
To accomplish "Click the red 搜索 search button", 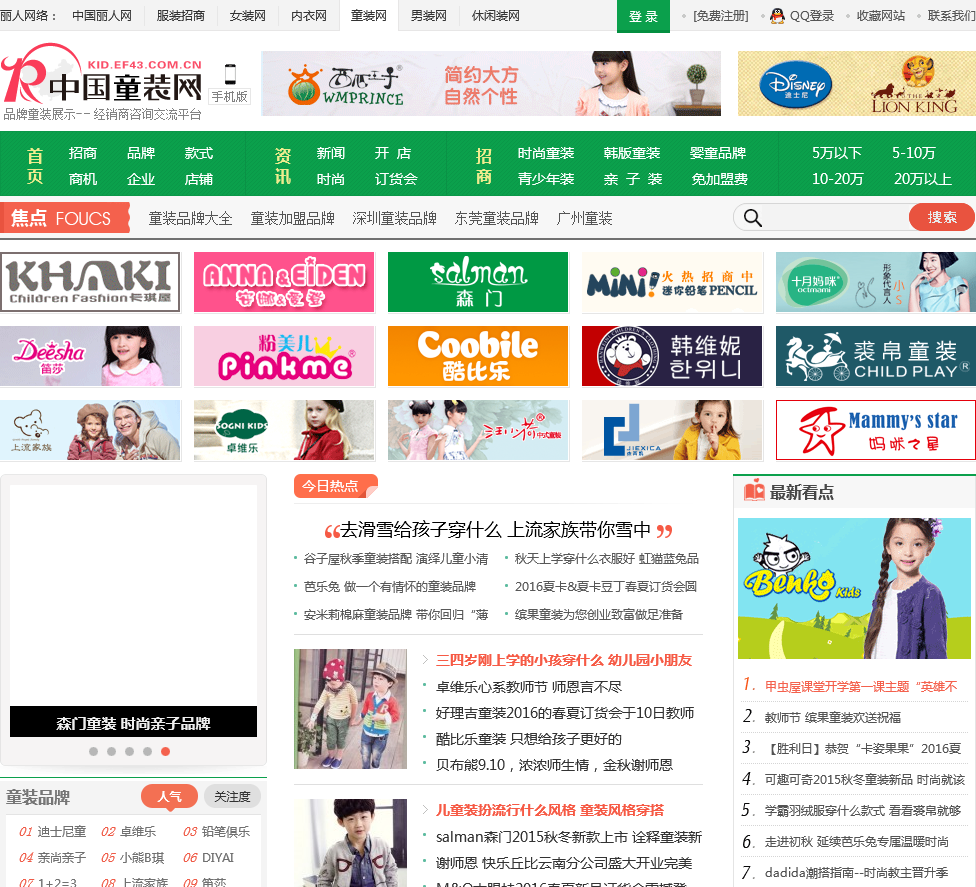I will (941, 217).
